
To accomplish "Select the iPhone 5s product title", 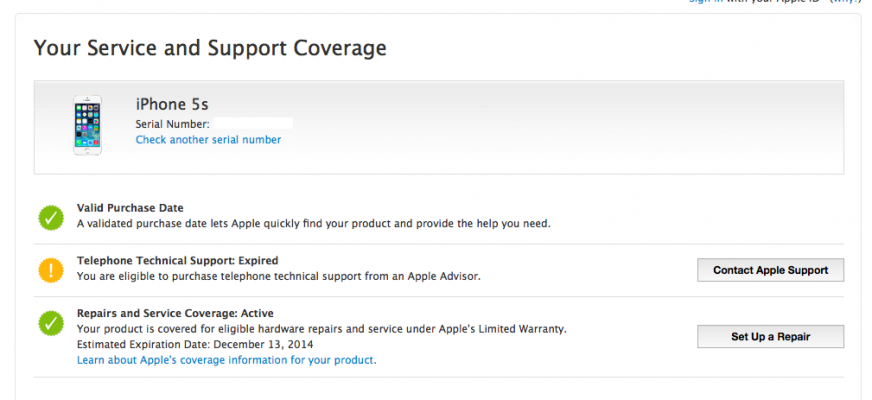I will point(172,104).
